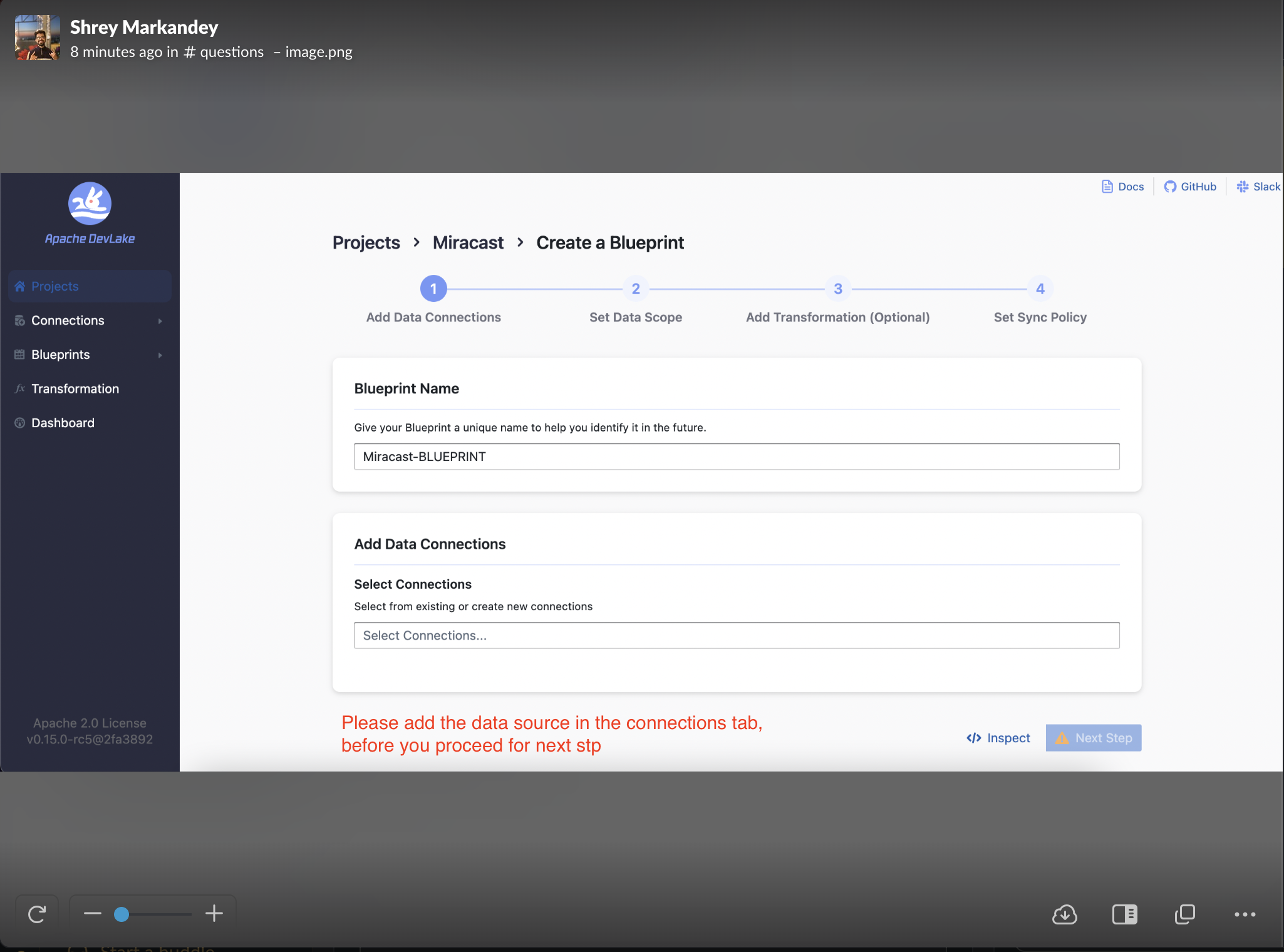Copy the image using the copy icon

1185,914
